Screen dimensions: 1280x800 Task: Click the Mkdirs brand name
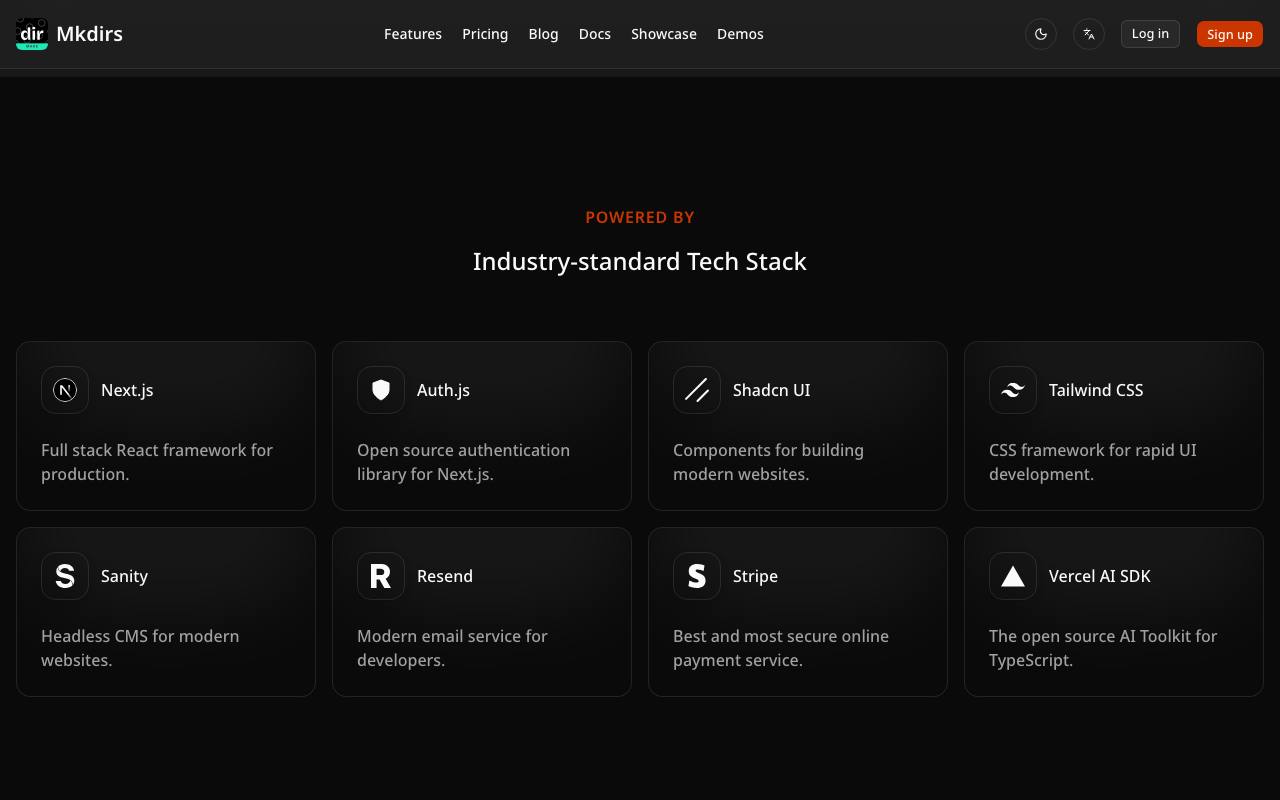pos(90,34)
